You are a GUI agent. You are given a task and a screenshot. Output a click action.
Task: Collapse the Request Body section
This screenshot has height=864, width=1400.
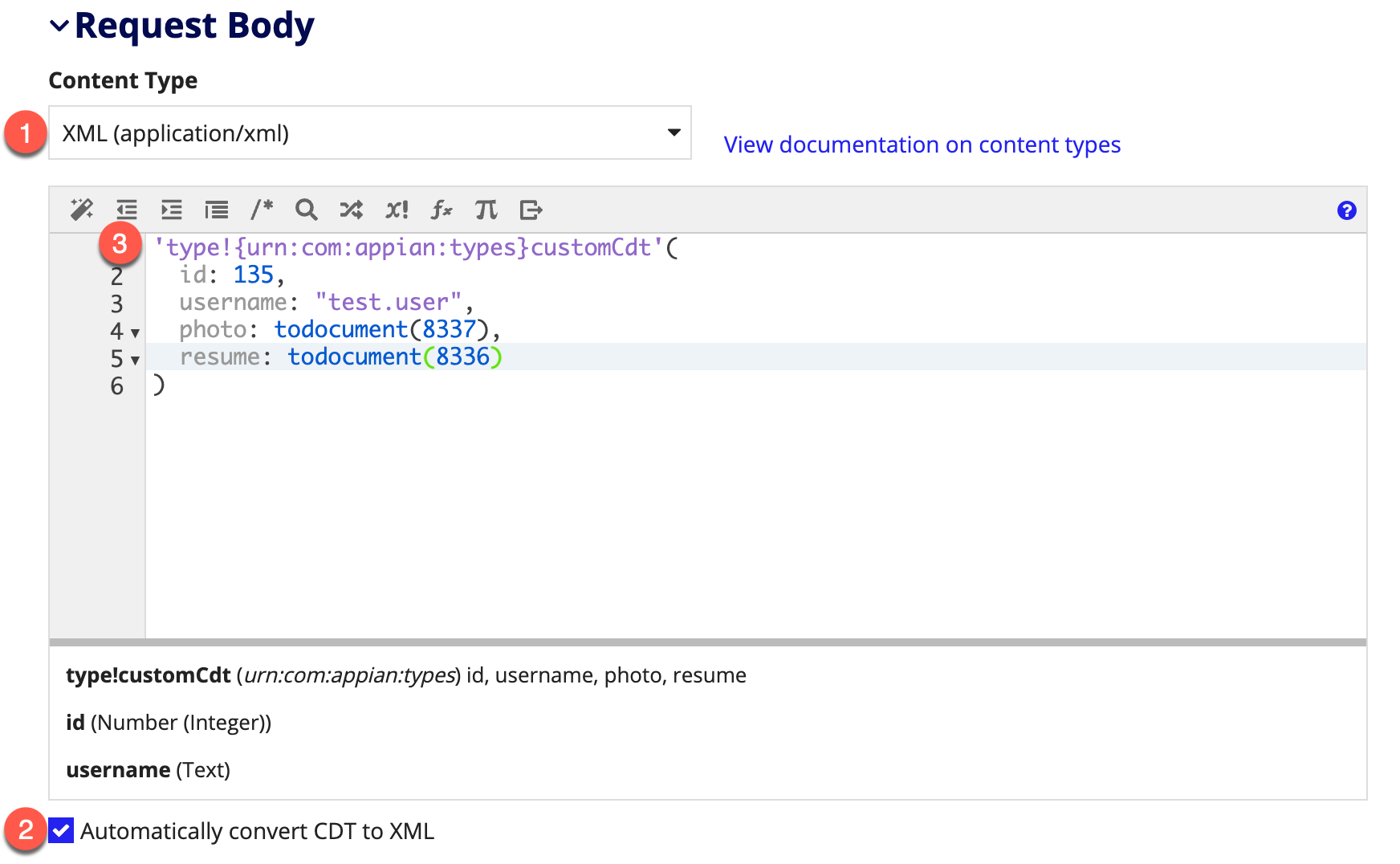point(59,26)
